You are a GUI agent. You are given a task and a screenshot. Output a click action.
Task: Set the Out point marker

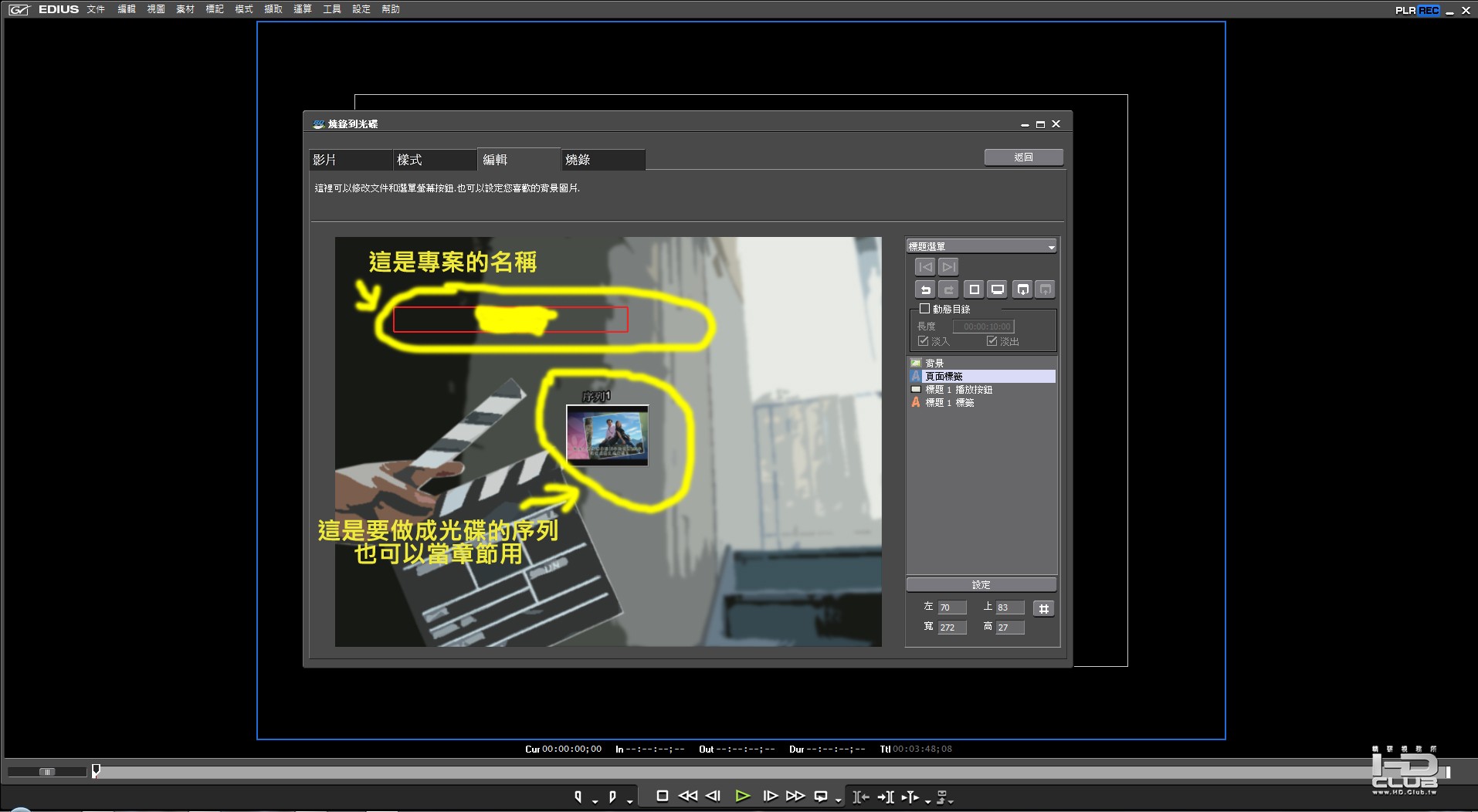click(x=612, y=797)
